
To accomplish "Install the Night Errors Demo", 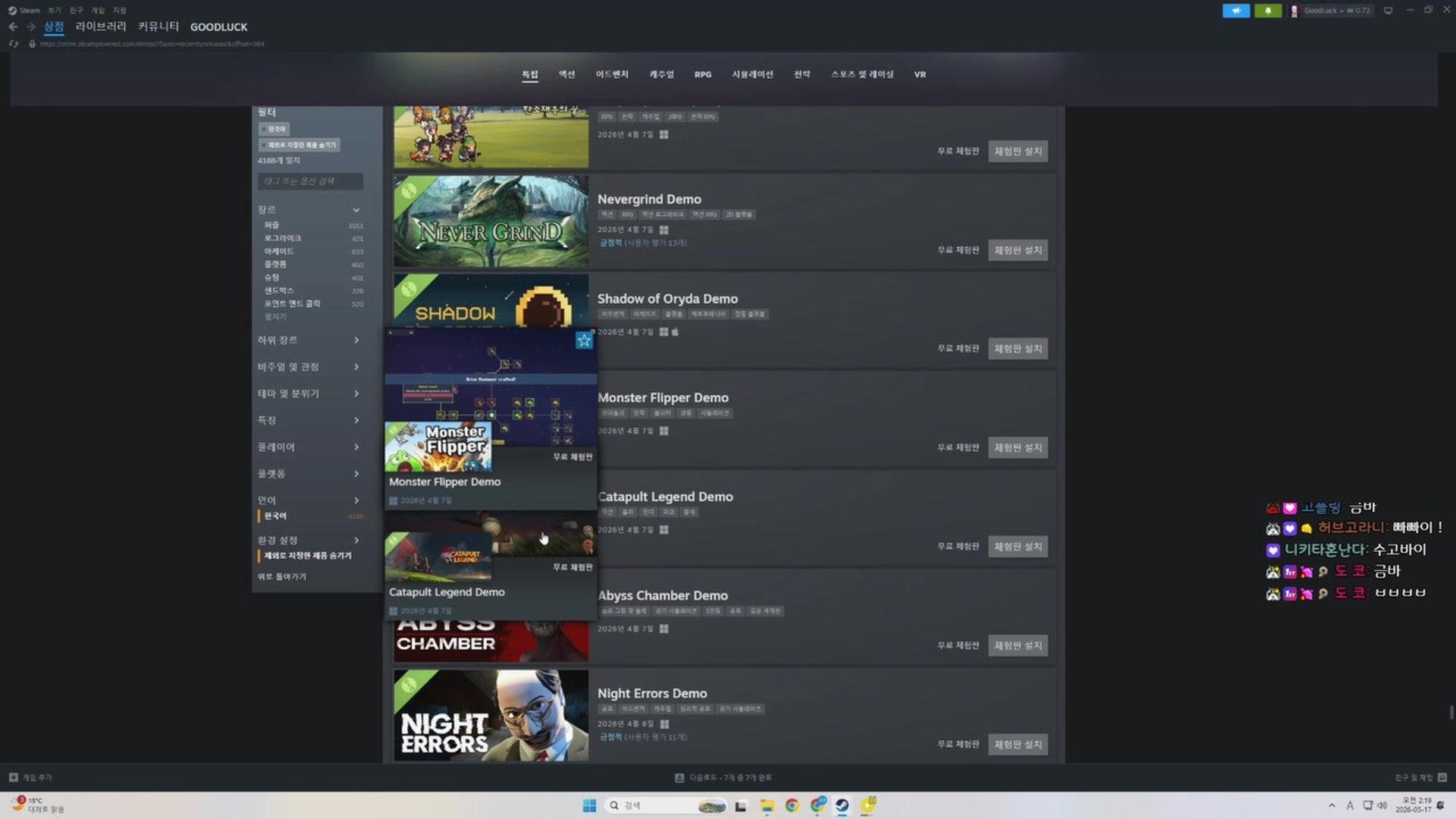I will click(1018, 745).
